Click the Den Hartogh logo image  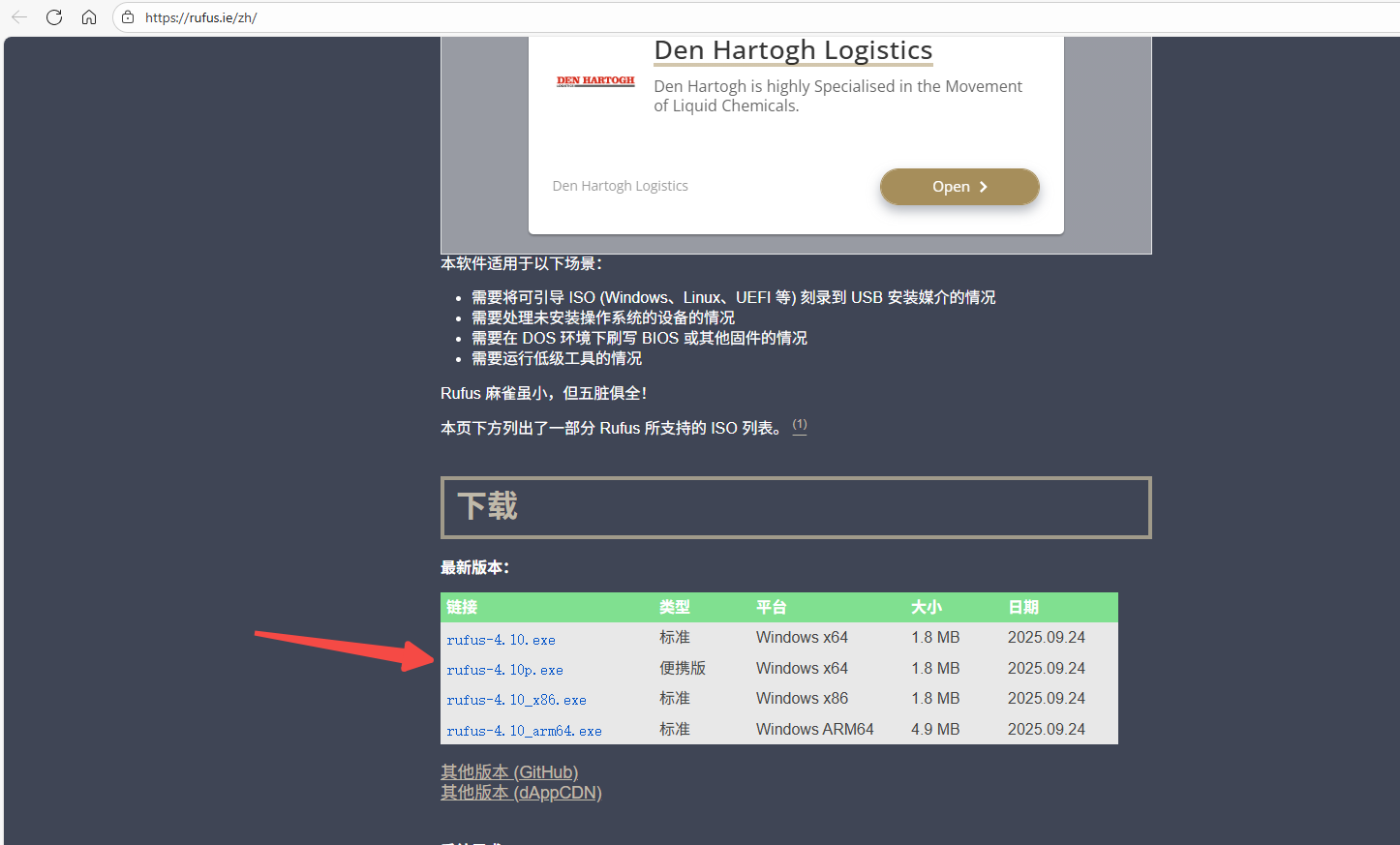[595, 81]
